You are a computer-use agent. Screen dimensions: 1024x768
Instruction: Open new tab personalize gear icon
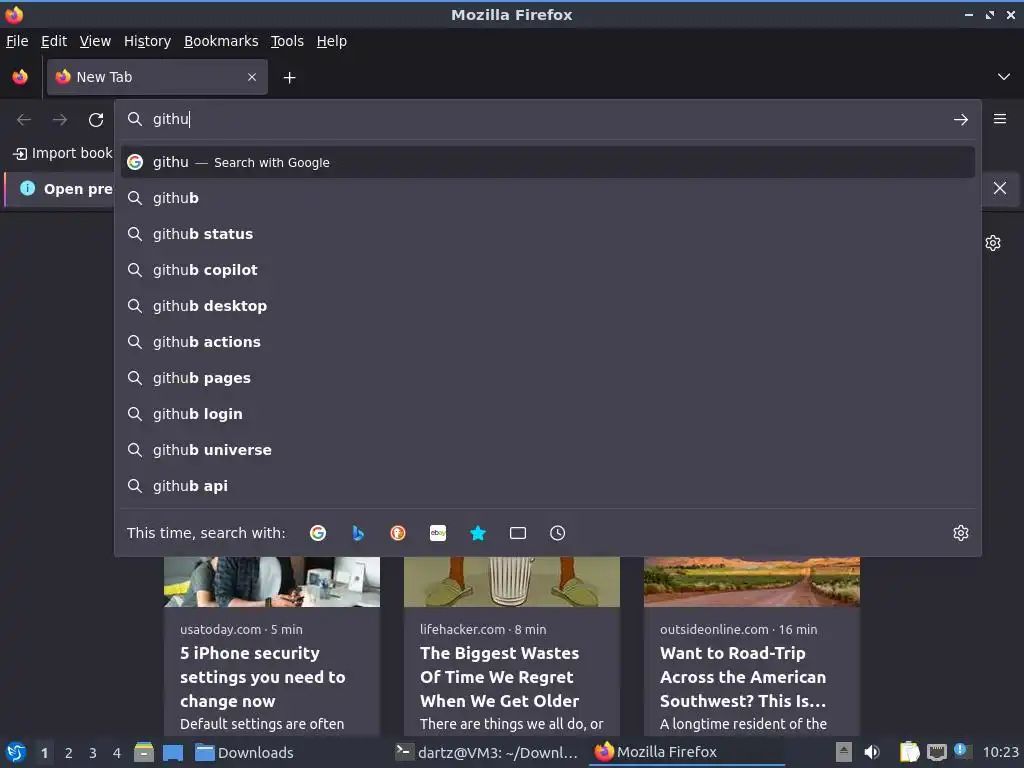pos(993,243)
